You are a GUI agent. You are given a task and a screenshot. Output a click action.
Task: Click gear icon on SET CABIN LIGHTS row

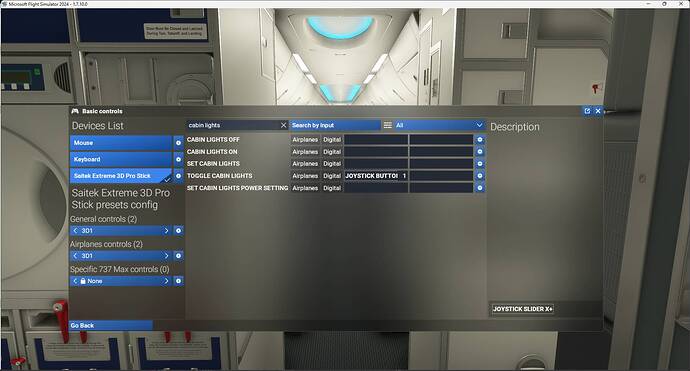point(480,164)
